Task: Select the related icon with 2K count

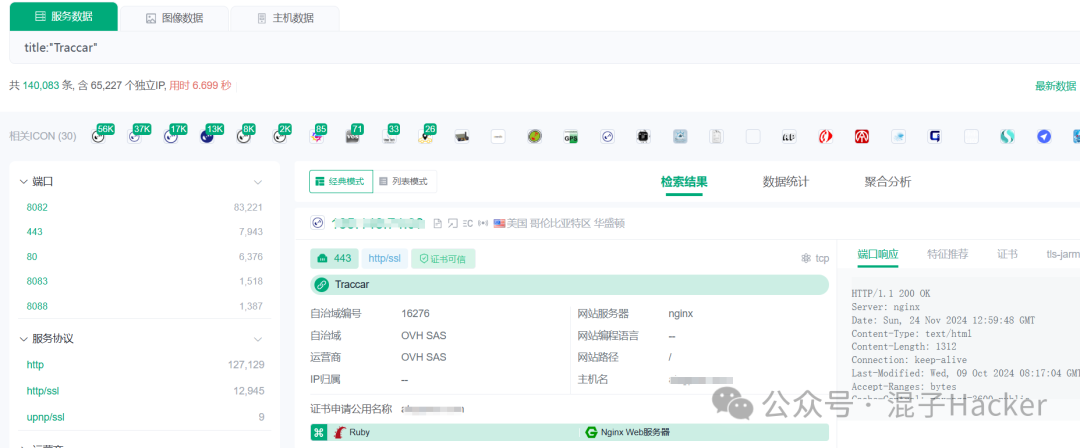Action: click(280, 136)
